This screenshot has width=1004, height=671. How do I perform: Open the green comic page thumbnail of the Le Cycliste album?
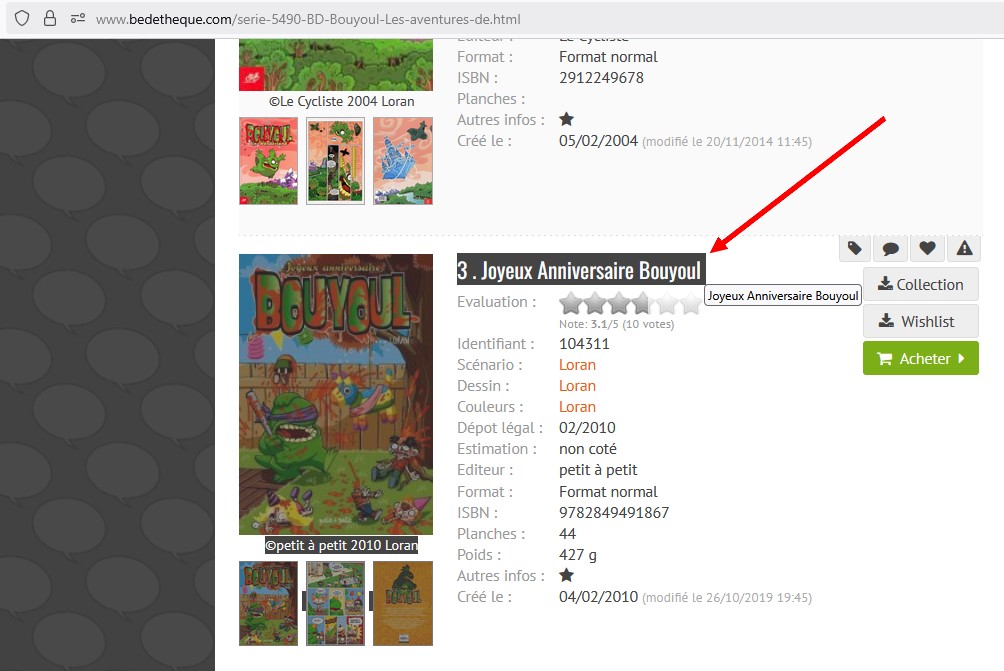(x=336, y=161)
